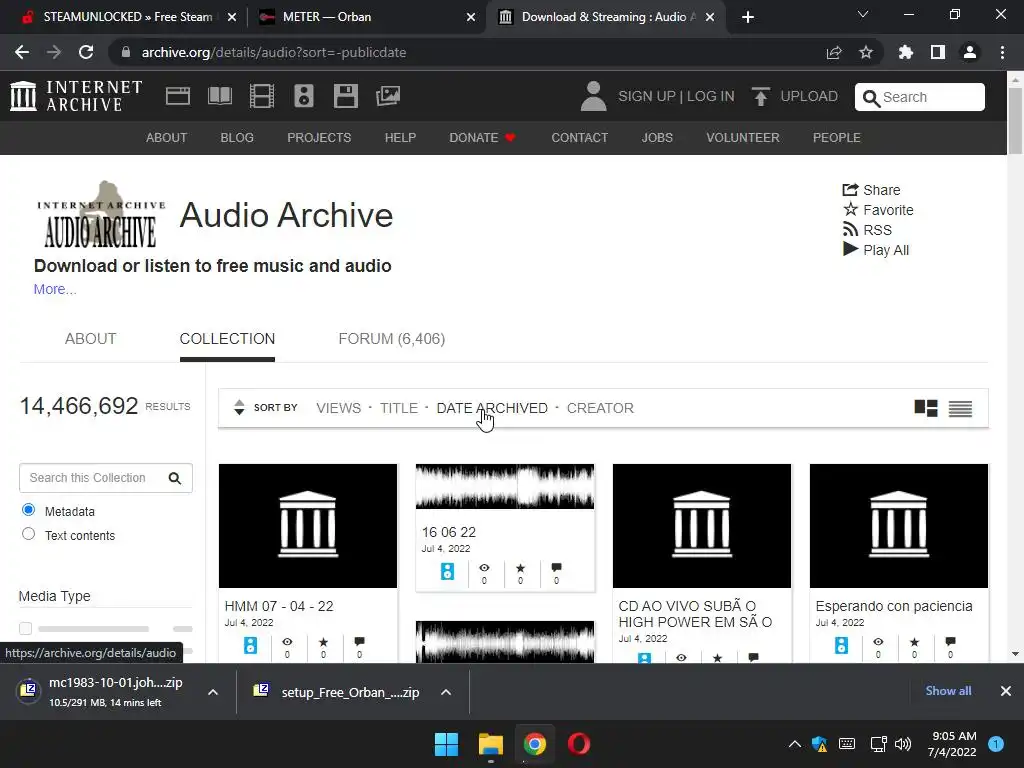The height and width of the screenshot is (768, 1024).
Task: Open File Explorer from taskbar
Action: click(x=490, y=744)
